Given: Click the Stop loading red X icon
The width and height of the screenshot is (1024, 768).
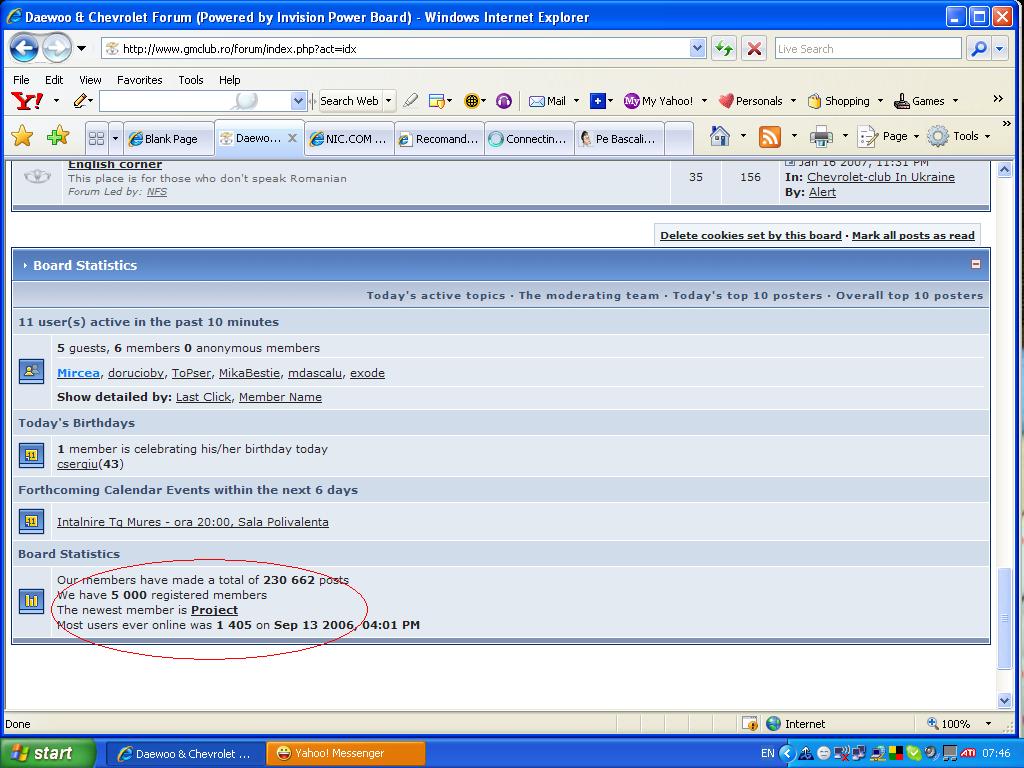Looking at the screenshot, I should [754, 48].
